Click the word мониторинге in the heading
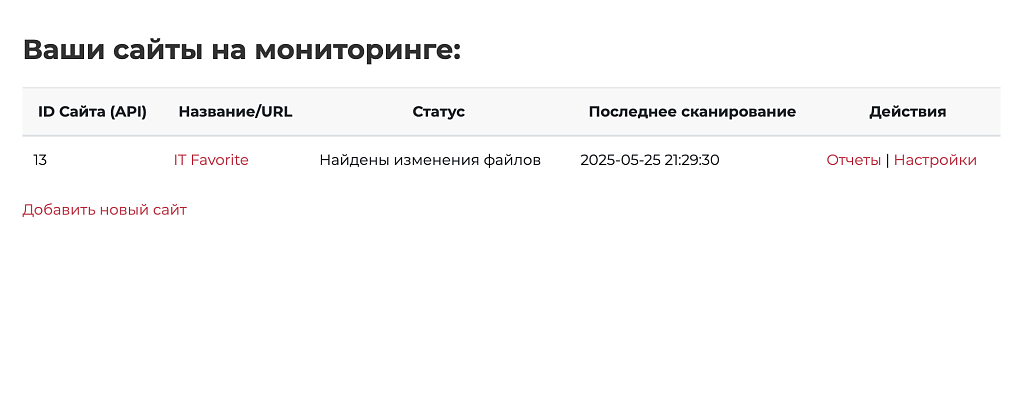1024x407 pixels. (357, 50)
